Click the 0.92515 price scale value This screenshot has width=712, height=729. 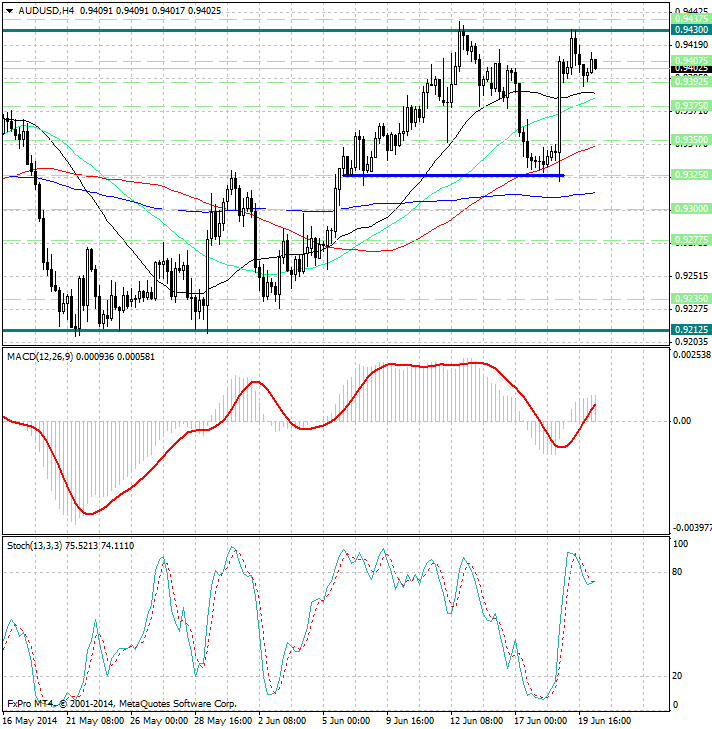[691, 276]
